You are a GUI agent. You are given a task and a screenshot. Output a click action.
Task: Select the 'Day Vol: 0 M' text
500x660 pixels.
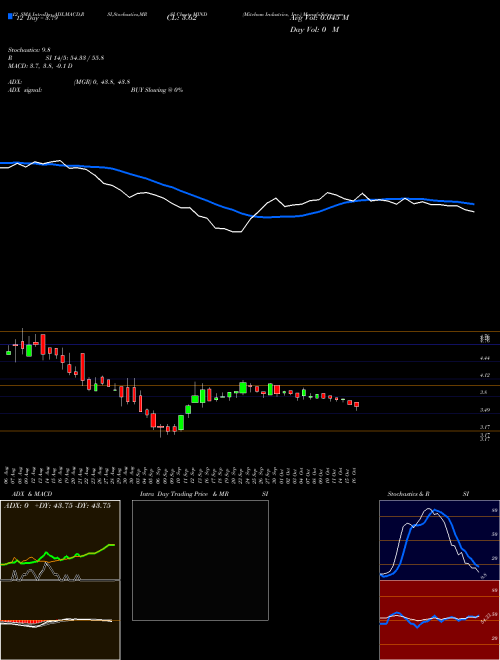coord(314,30)
